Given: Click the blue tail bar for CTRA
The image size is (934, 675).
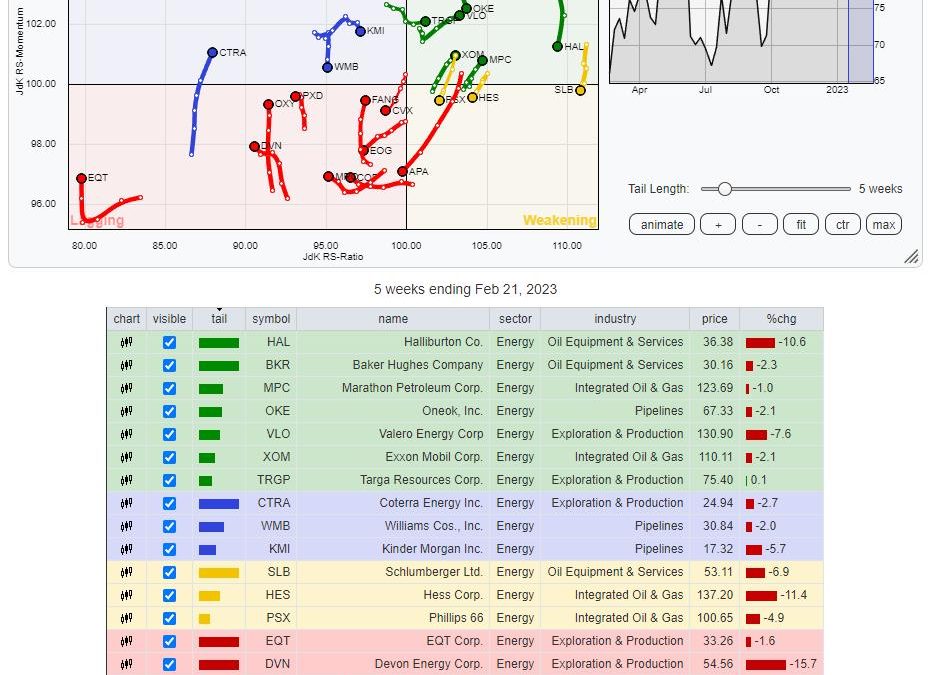Looking at the screenshot, I should tap(219, 503).
